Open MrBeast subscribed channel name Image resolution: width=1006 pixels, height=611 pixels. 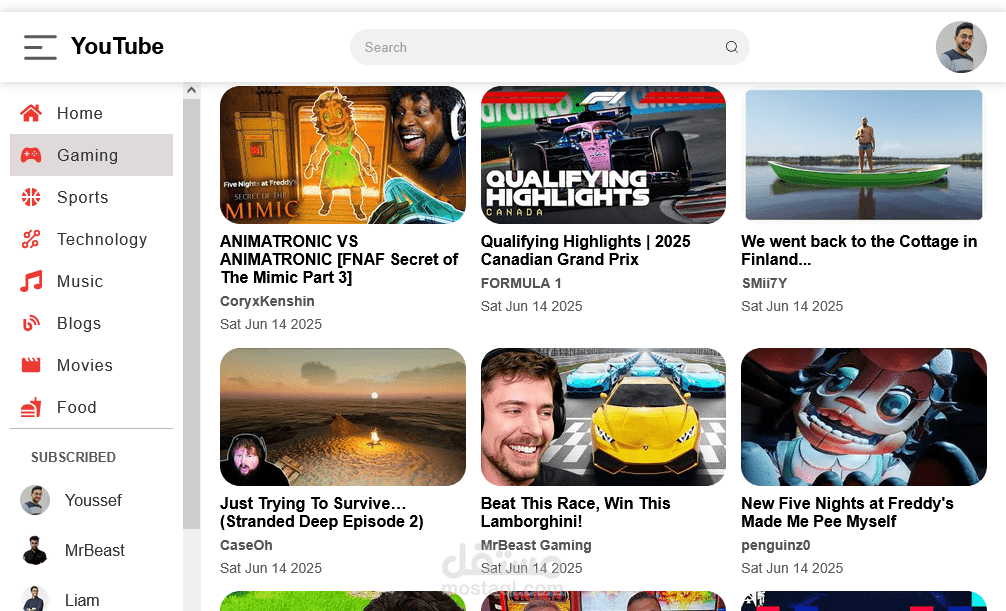95,550
